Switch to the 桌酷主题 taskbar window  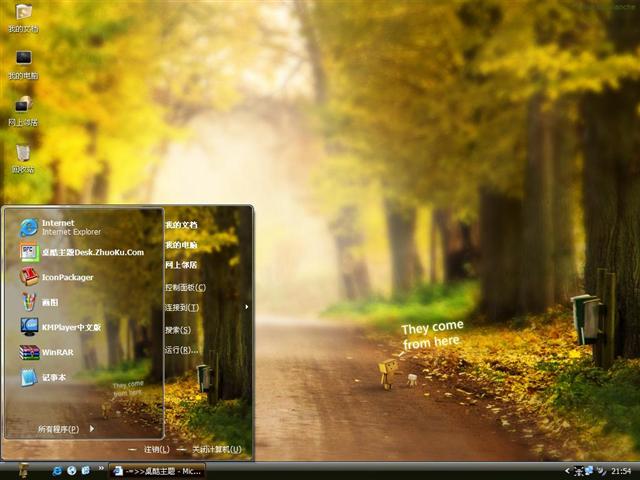pos(157,470)
